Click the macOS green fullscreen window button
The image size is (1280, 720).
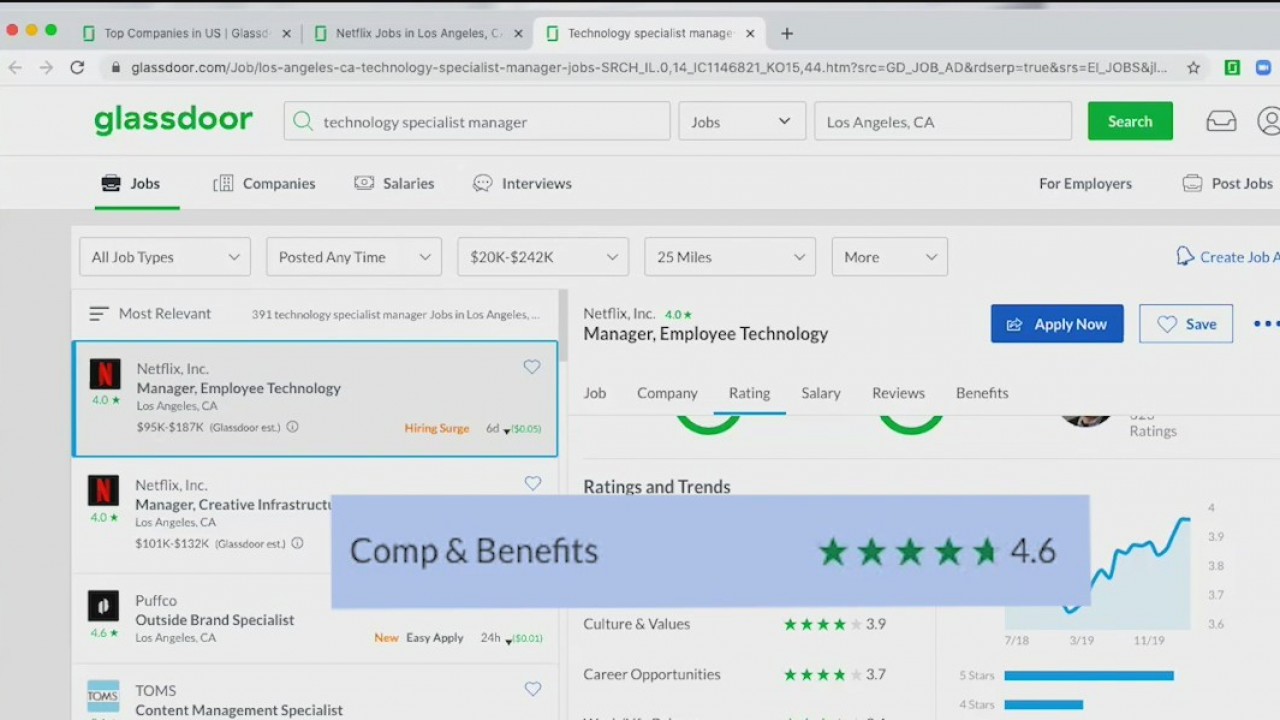click(x=51, y=30)
